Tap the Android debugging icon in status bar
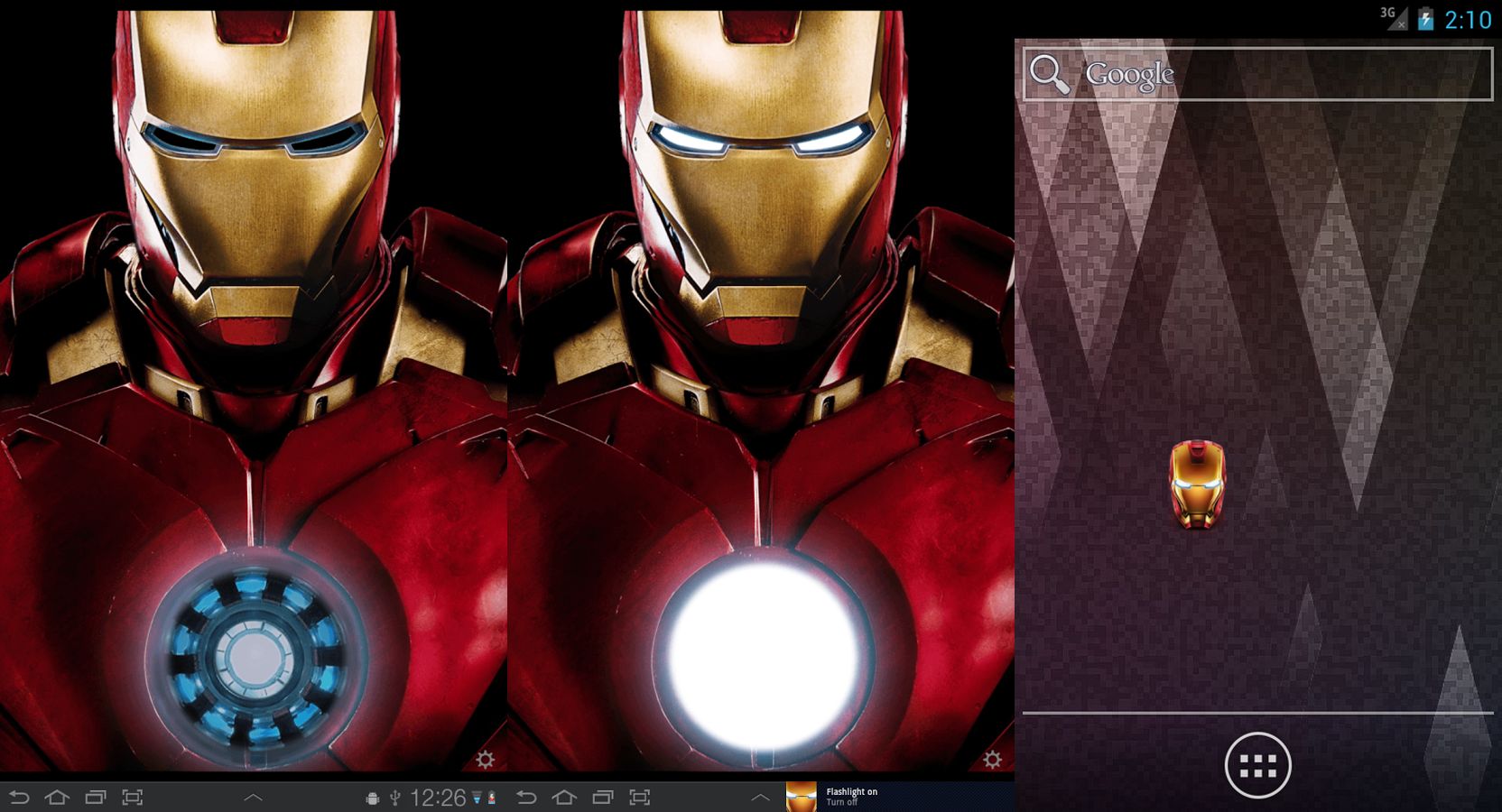The width and height of the screenshot is (1502, 812). click(373, 798)
